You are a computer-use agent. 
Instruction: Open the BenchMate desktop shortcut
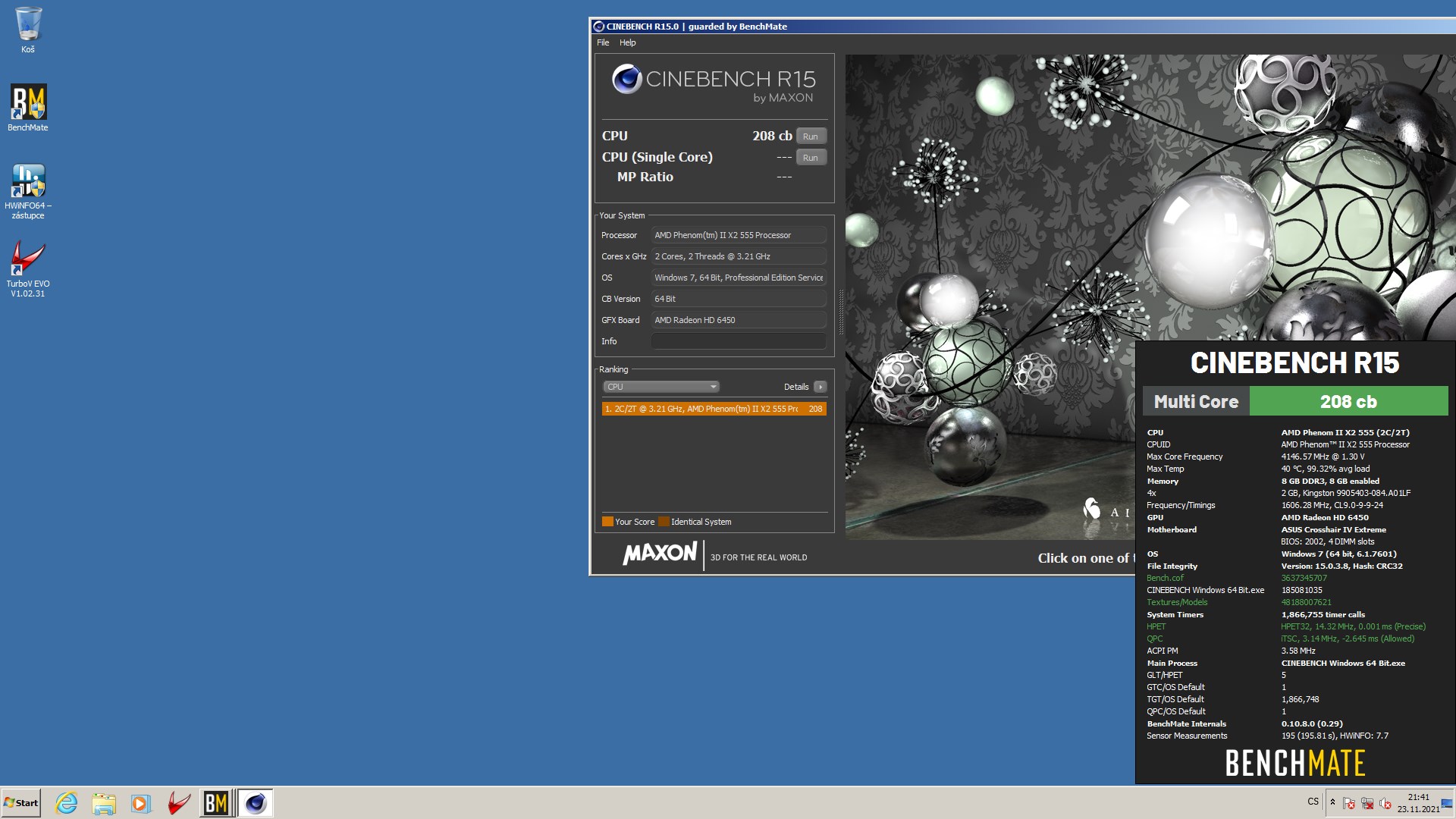click(28, 107)
